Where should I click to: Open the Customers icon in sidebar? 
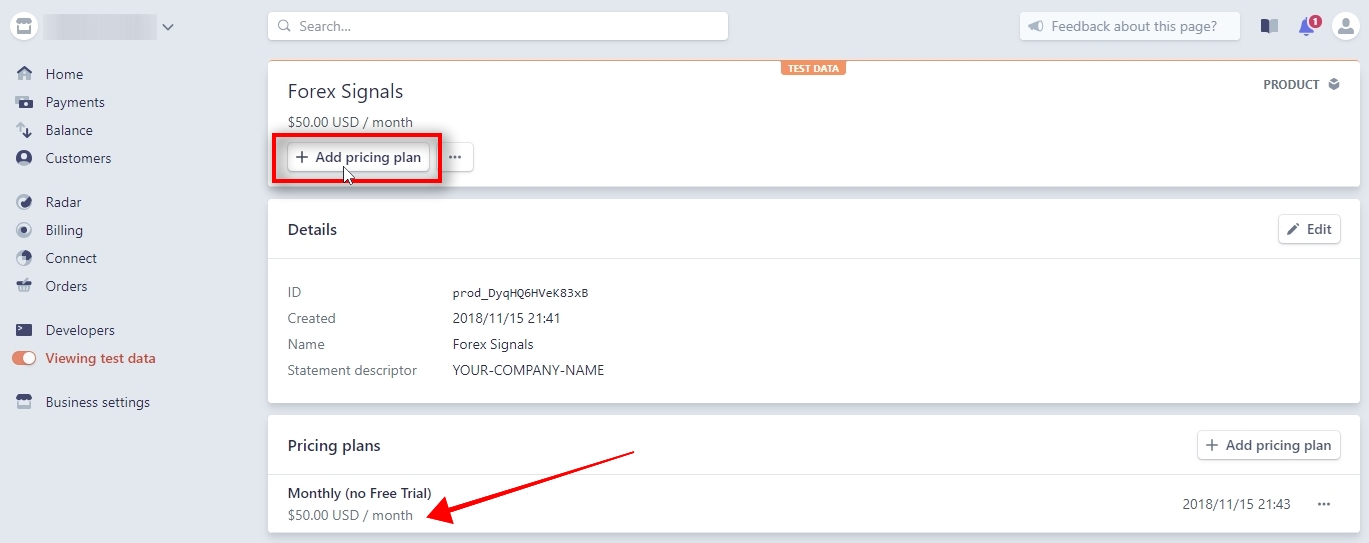pos(25,158)
